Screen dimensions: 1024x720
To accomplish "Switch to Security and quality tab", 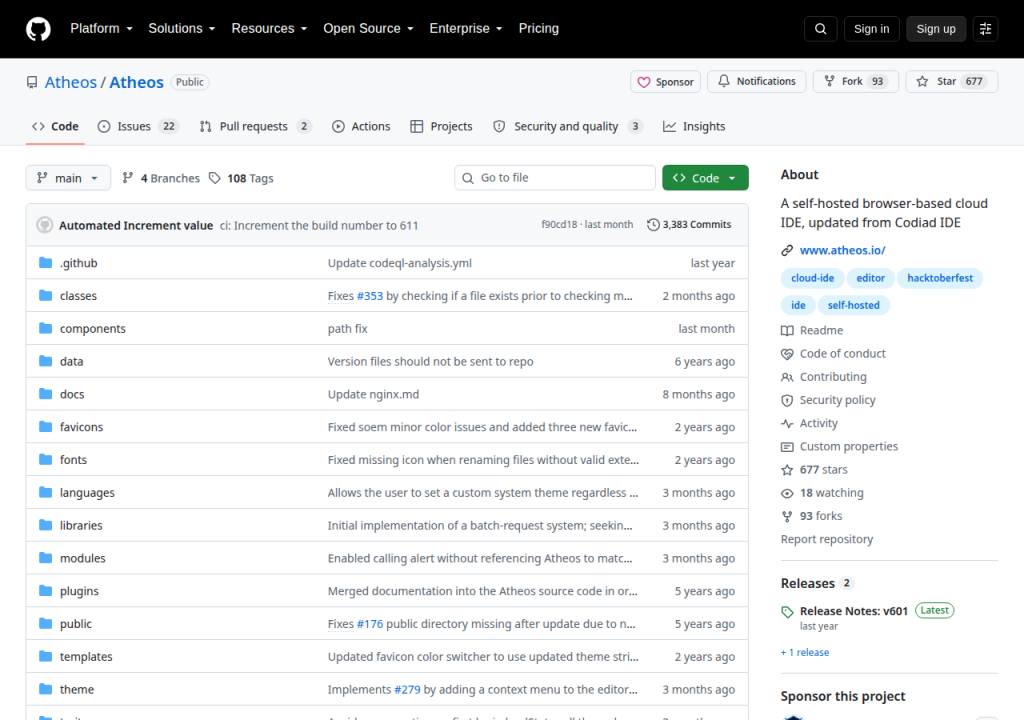I will (x=567, y=126).
